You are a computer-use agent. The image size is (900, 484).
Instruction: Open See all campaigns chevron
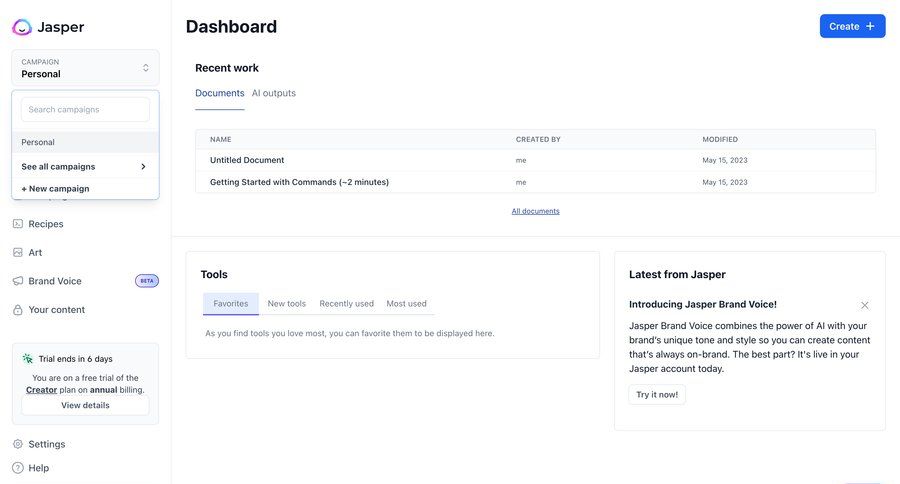click(143, 167)
